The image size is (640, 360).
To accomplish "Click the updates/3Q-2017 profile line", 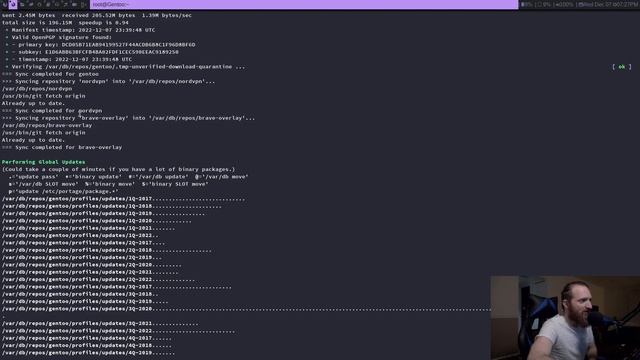I will tap(117, 287).
